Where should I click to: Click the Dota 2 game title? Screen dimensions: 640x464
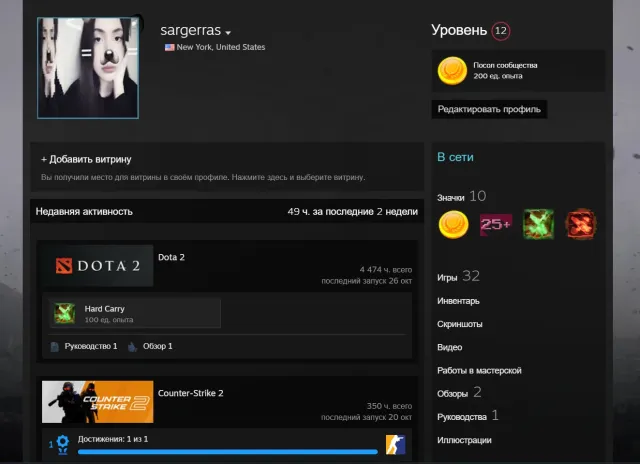pyautogui.click(x=171, y=258)
